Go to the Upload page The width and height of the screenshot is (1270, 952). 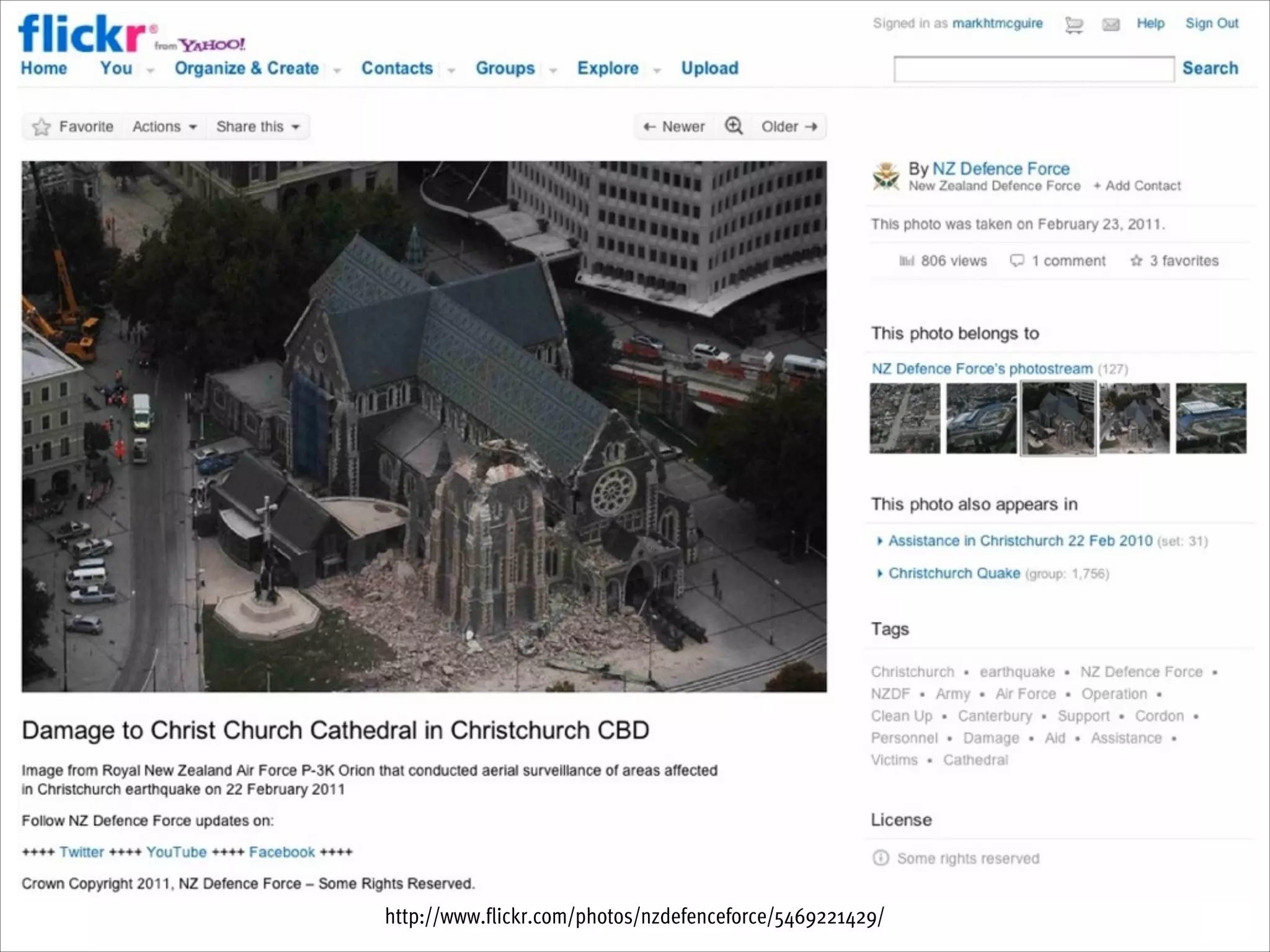click(709, 68)
